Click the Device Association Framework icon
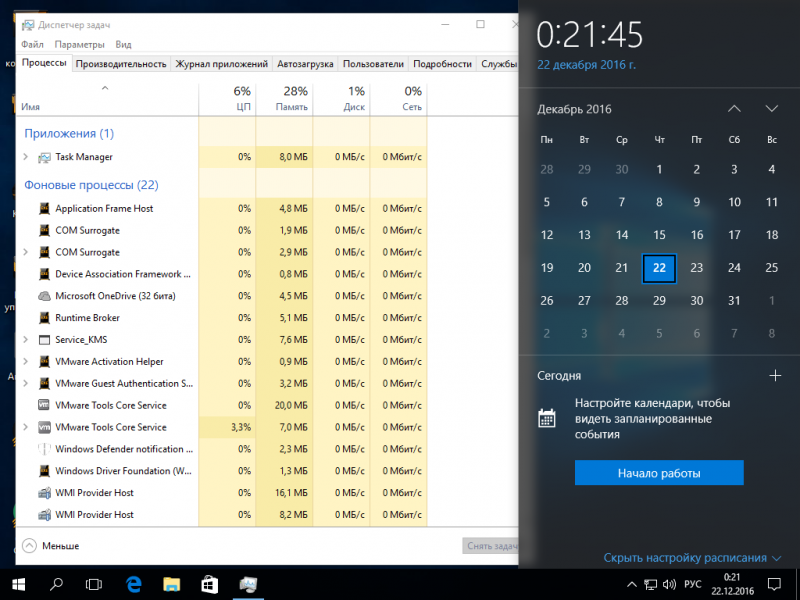The image size is (800, 600). pos(44,274)
